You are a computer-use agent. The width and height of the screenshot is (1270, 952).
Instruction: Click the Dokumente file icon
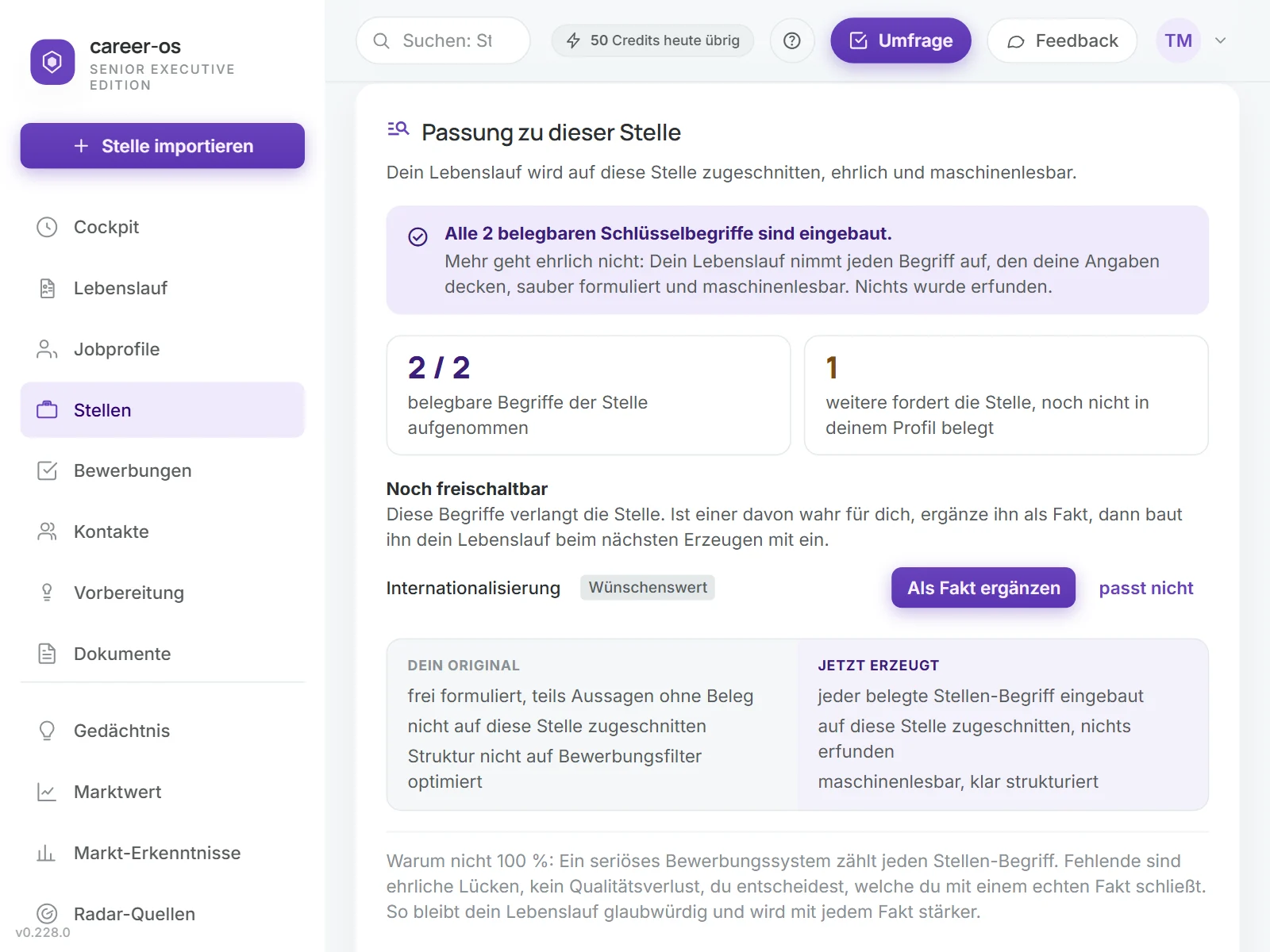47,654
